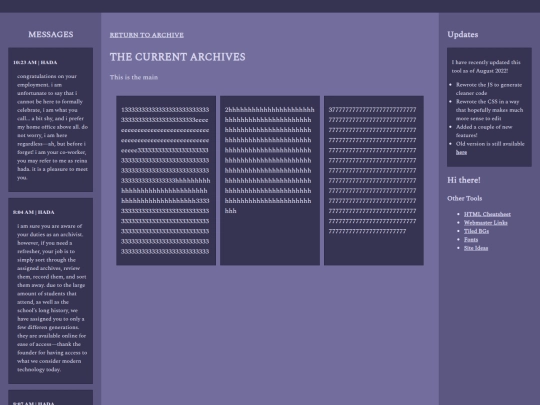Click the 'here' old version link

[461, 152]
